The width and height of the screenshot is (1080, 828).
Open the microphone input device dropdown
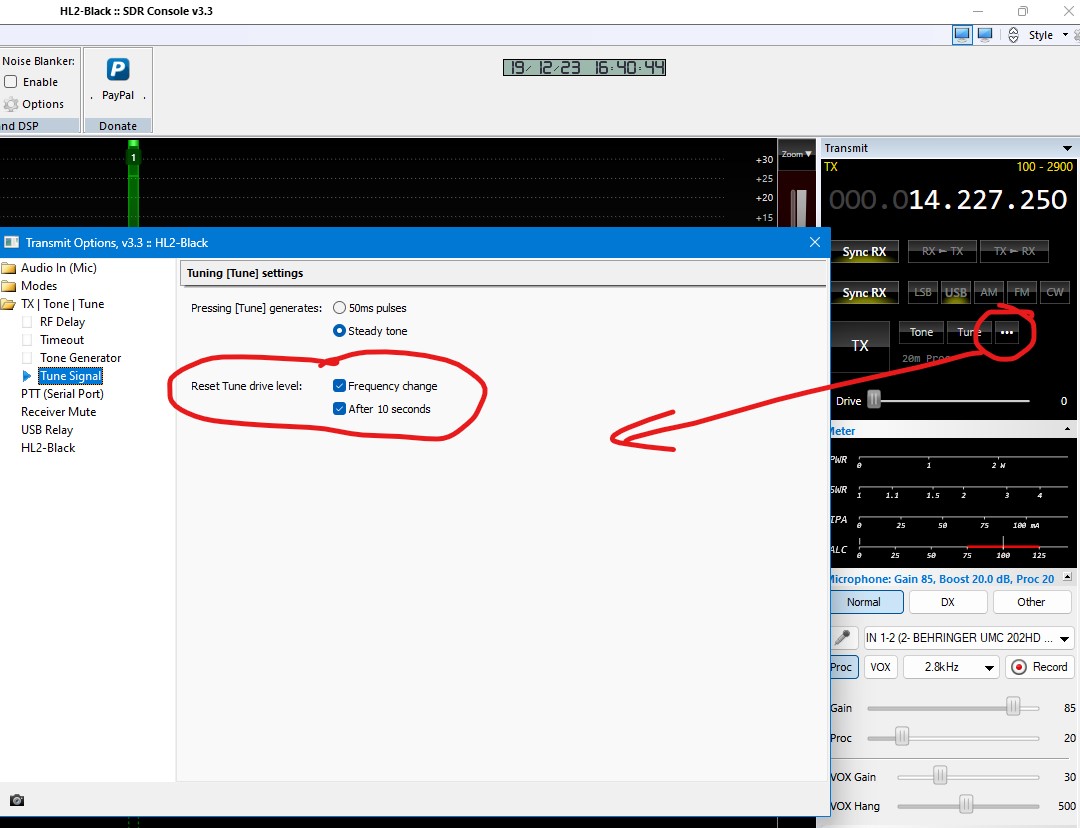pos(1064,638)
